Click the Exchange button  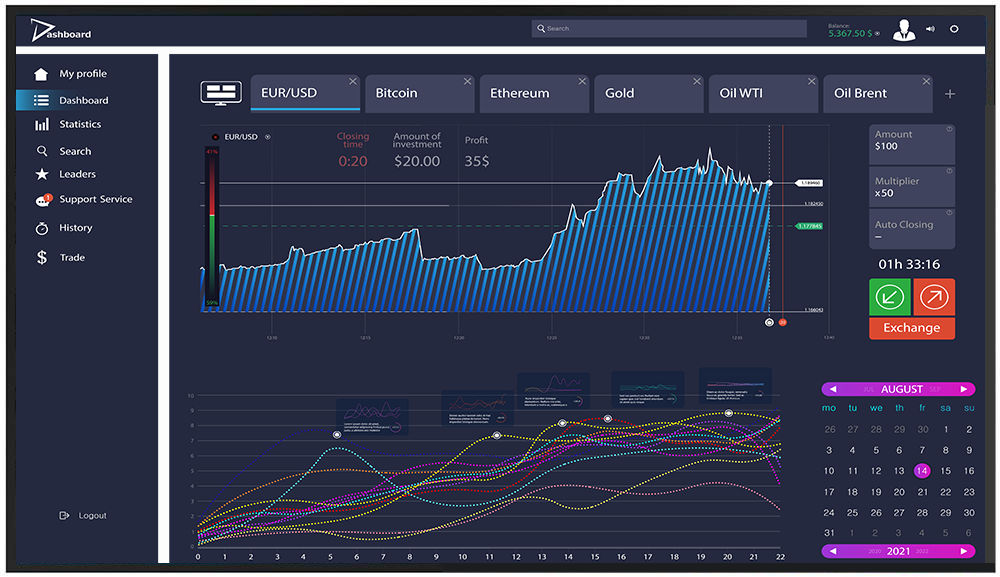pyautogui.click(x=911, y=328)
